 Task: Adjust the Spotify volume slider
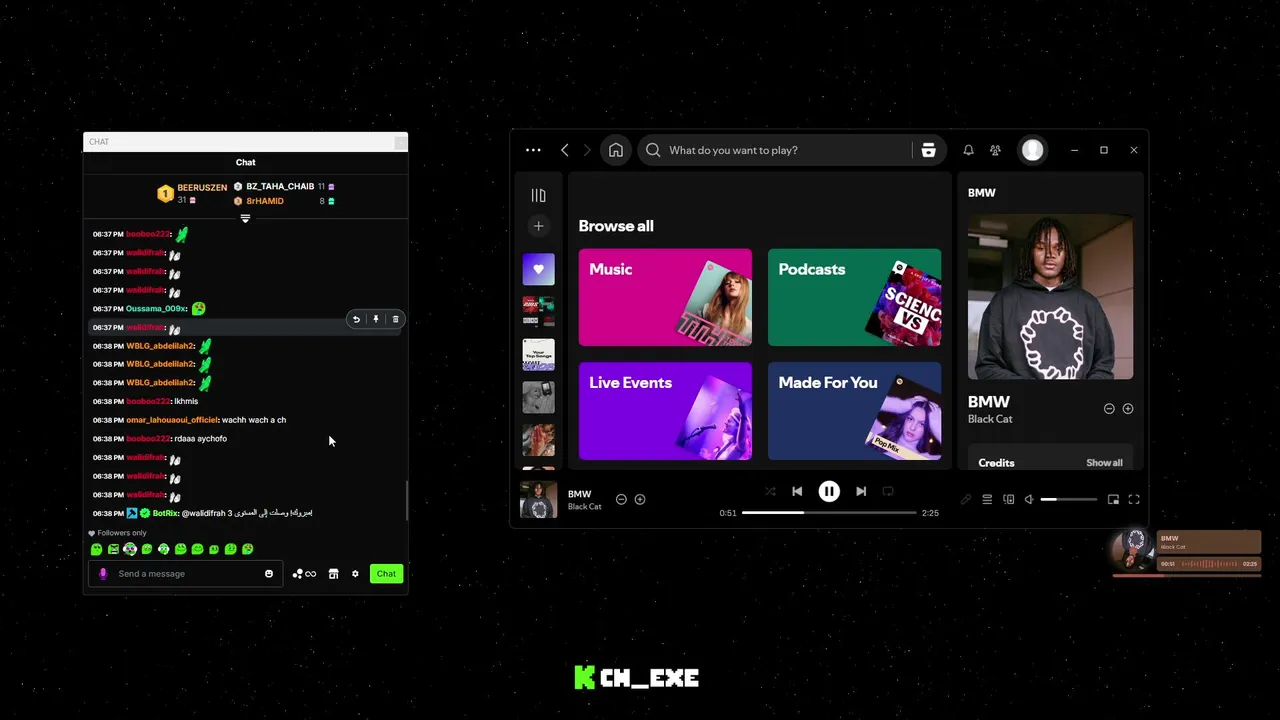point(1068,499)
